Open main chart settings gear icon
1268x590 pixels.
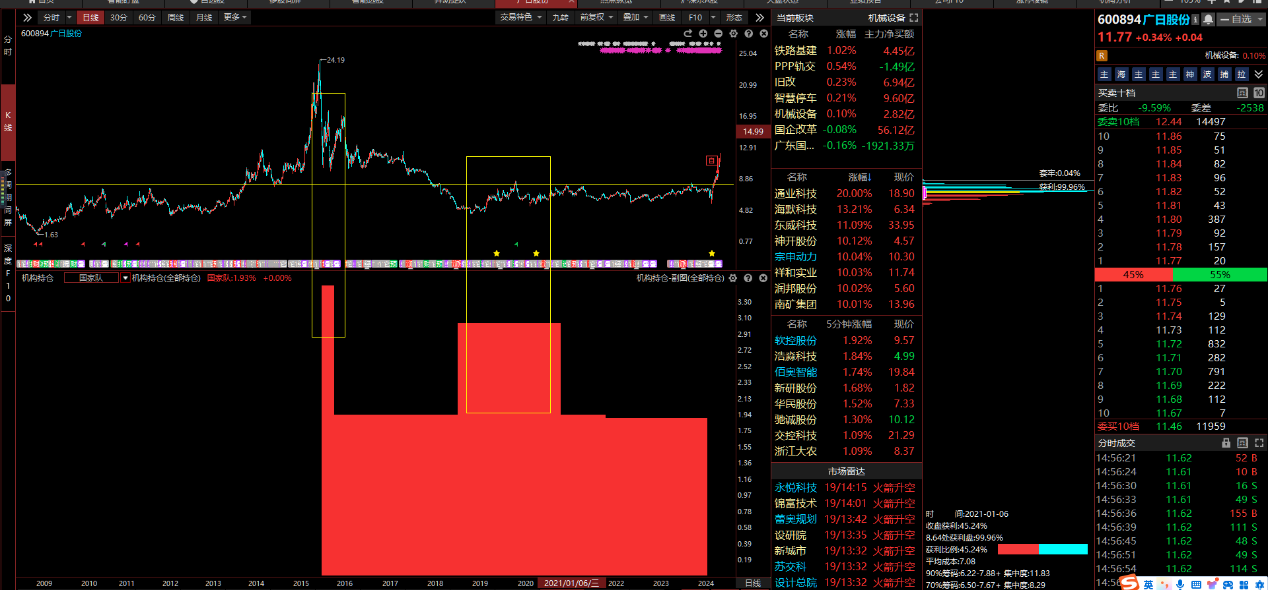click(x=732, y=34)
